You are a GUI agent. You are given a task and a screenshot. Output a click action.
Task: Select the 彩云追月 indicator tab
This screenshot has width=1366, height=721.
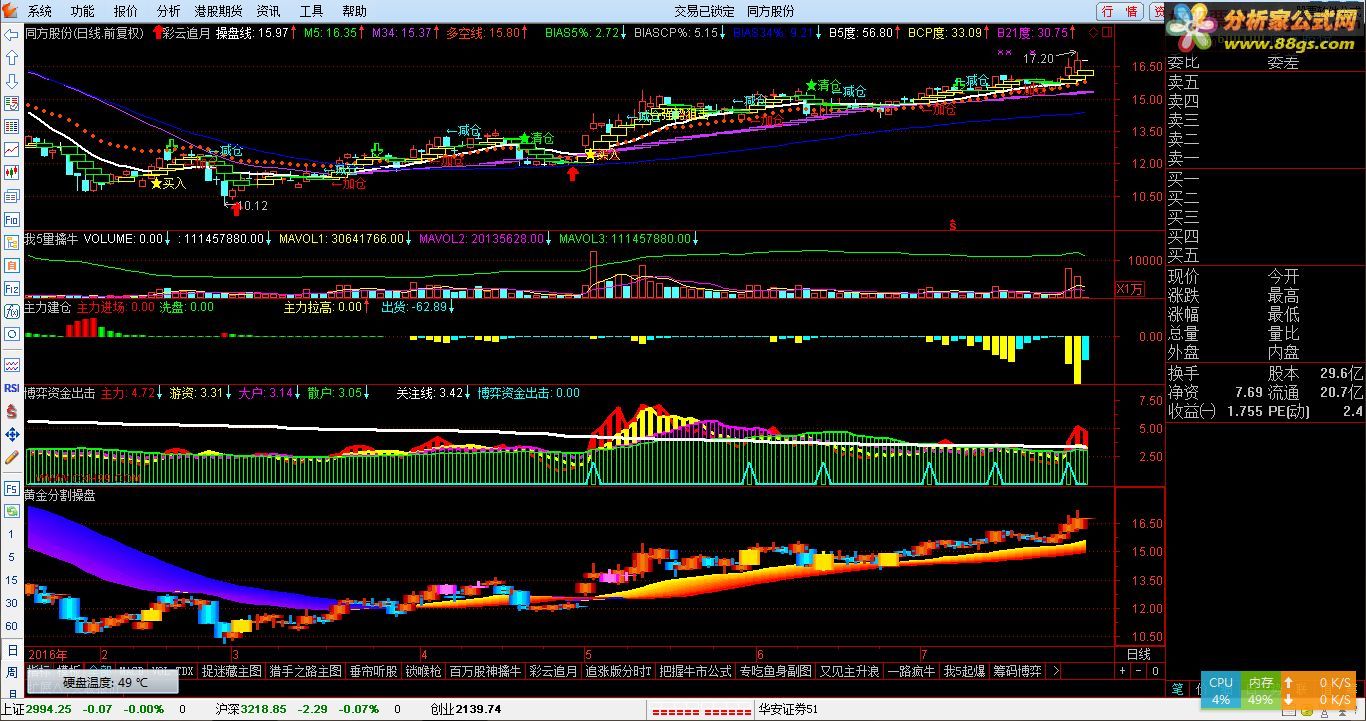pos(554,671)
